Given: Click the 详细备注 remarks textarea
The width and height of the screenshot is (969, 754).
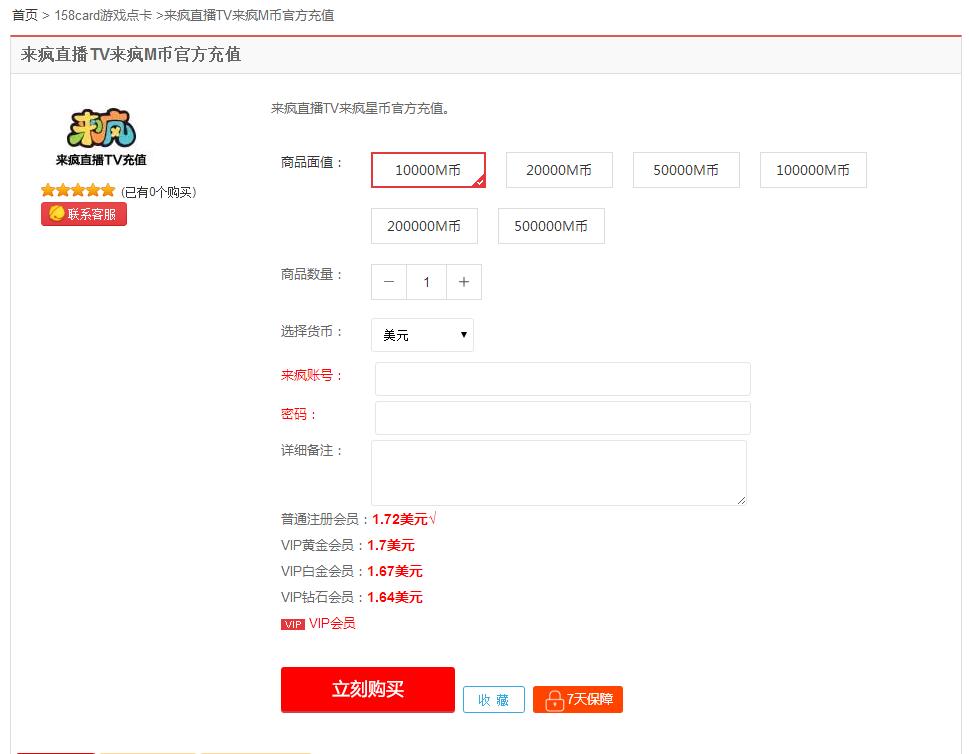Looking at the screenshot, I should (x=559, y=473).
